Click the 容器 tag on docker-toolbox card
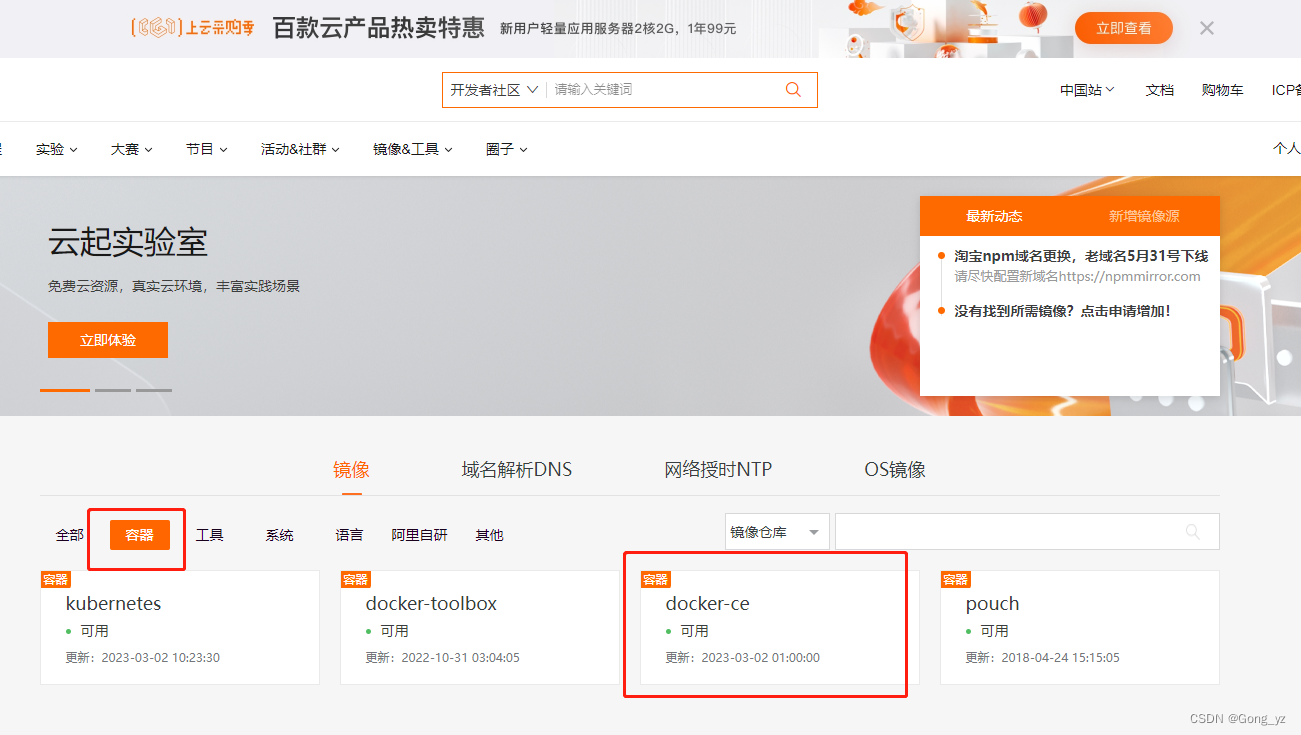The image size is (1301, 735). [x=356, y=579]
